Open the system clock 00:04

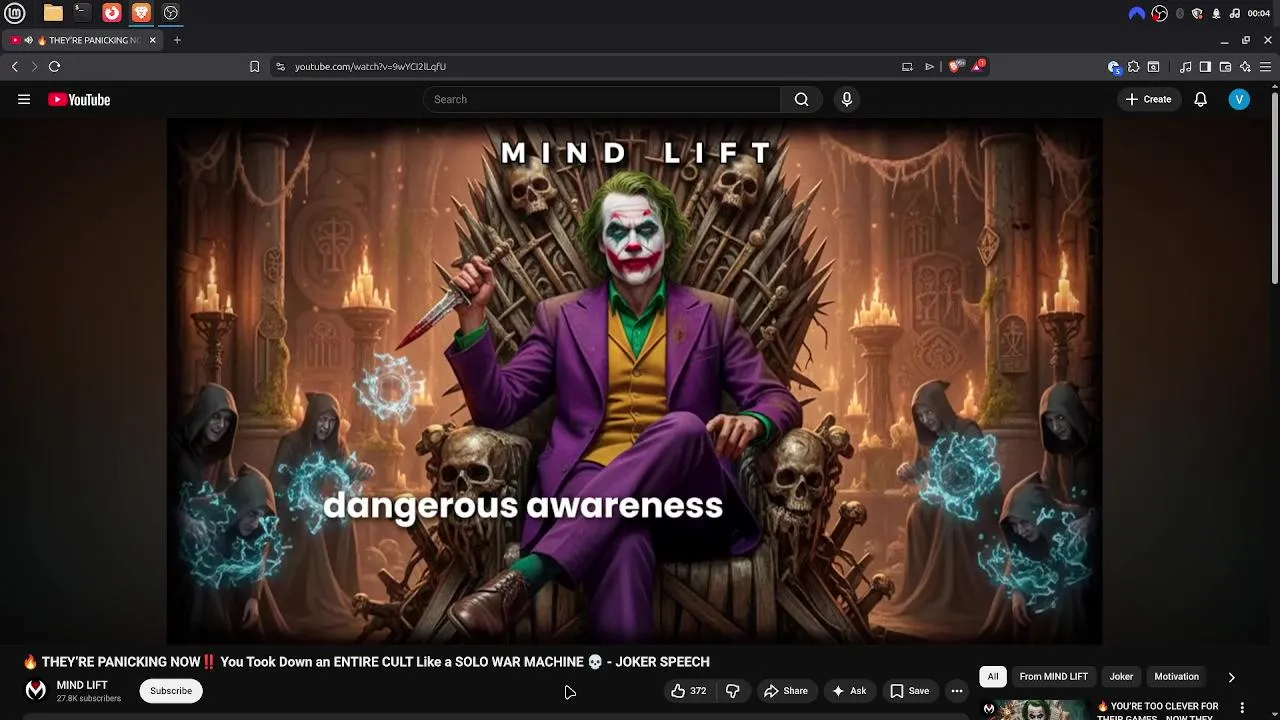tap(1259, 13)
